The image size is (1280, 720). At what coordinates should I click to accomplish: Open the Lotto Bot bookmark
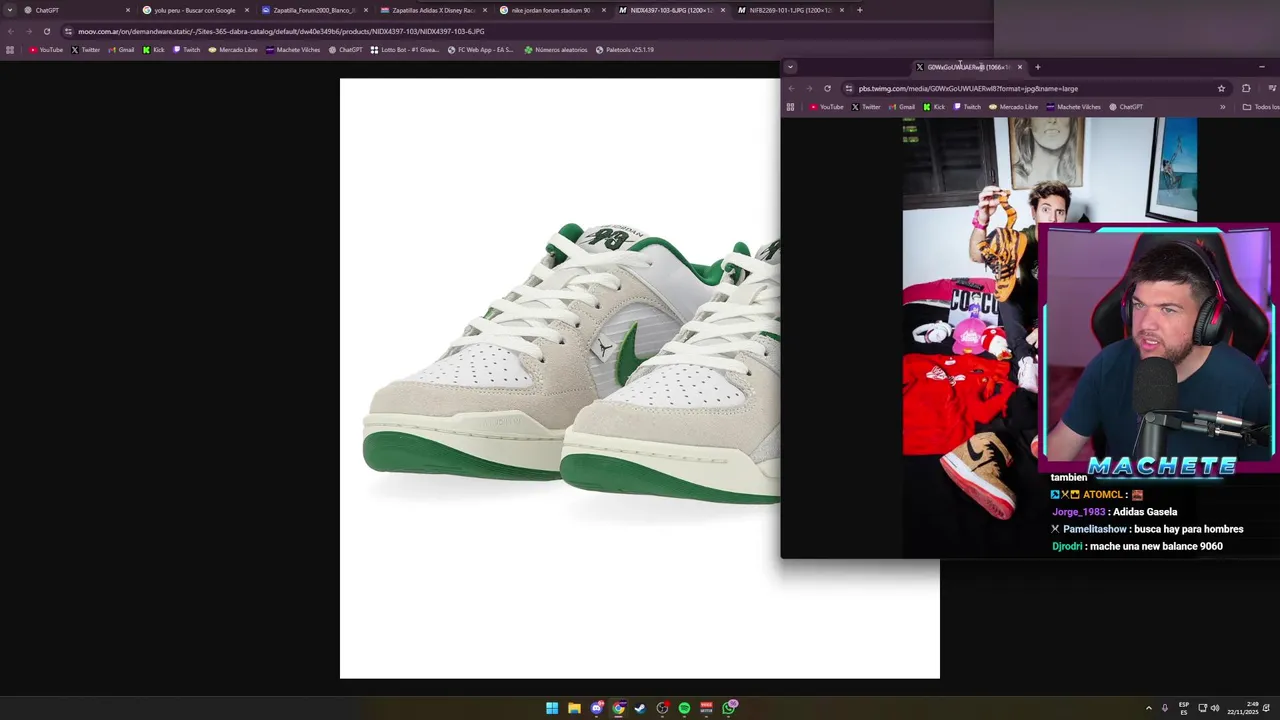405,50
